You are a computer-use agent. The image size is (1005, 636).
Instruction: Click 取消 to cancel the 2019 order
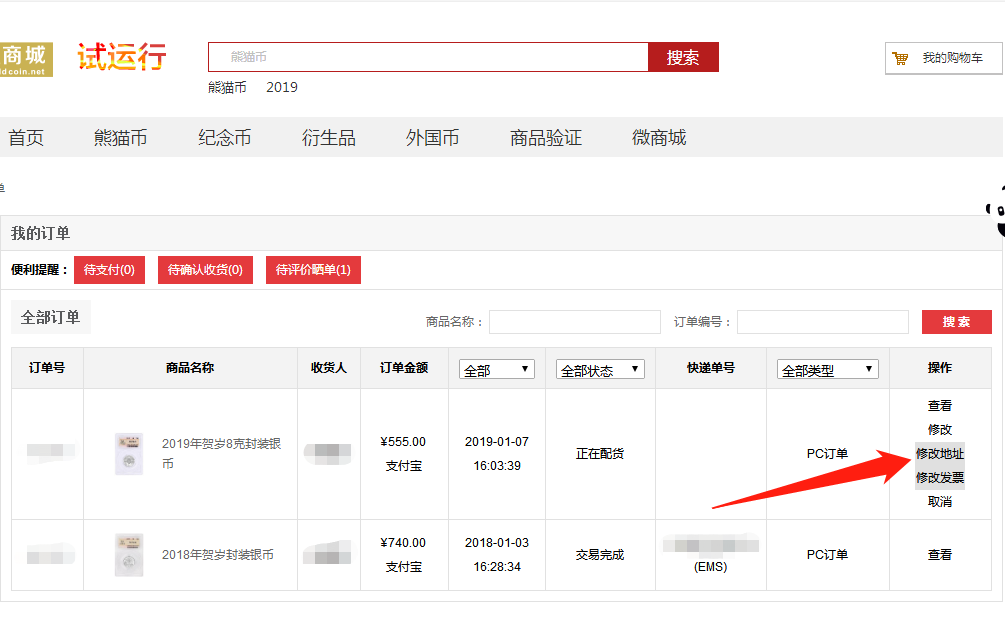click(x=939, y=502)
